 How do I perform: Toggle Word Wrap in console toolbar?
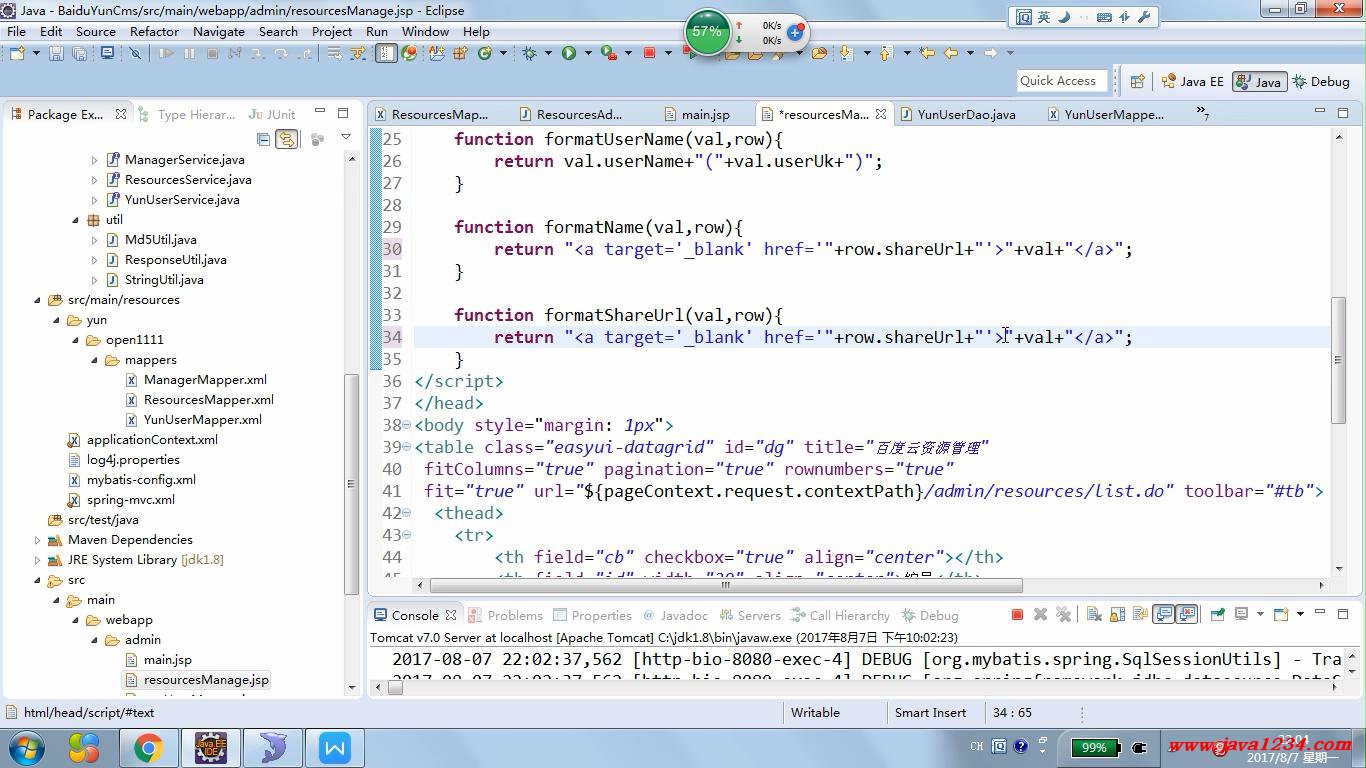[x=1140, y=615]
